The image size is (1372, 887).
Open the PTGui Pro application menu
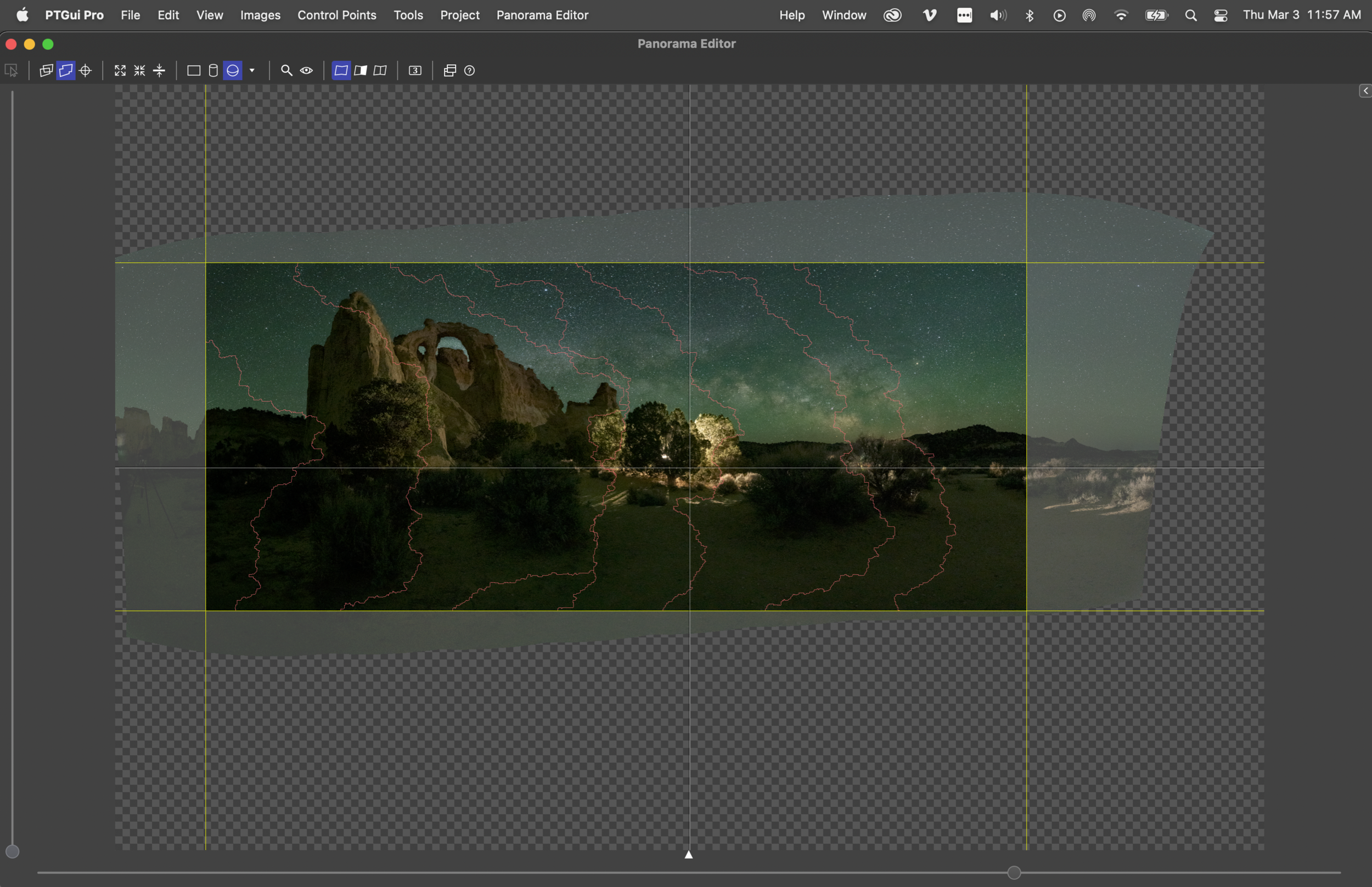(74, 15)
